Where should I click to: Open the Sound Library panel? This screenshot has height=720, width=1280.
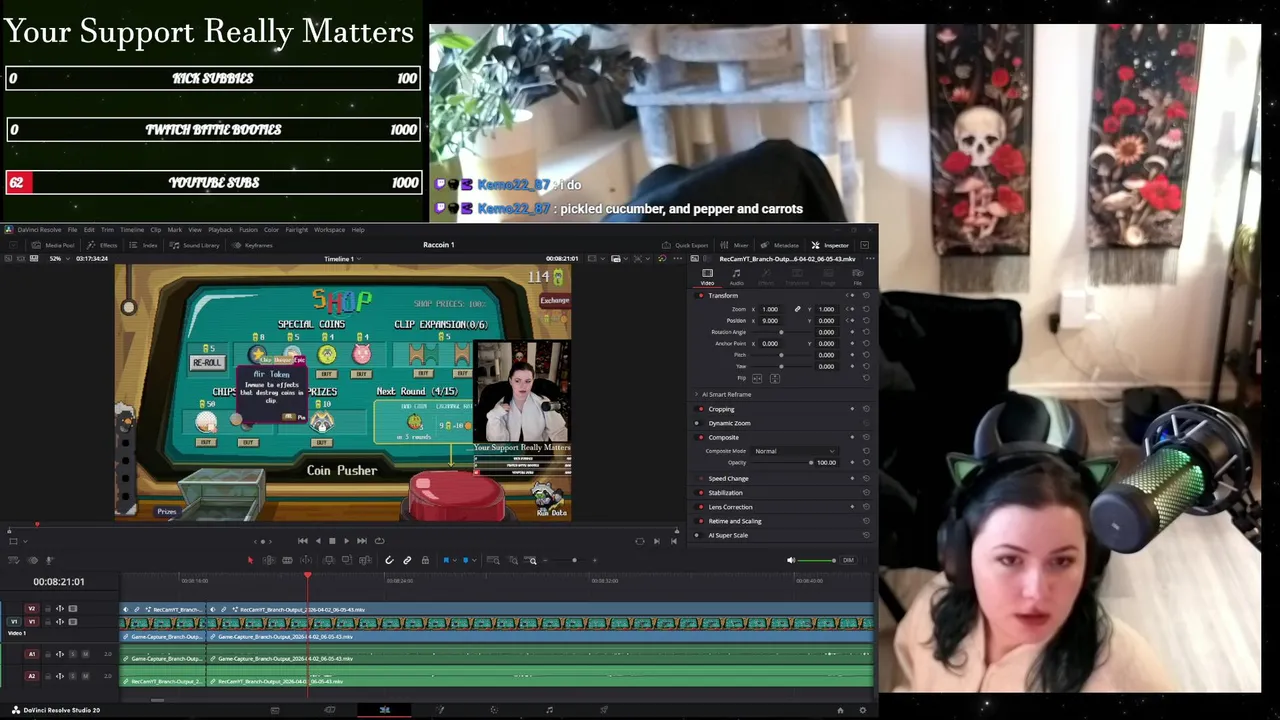point(194,245)
